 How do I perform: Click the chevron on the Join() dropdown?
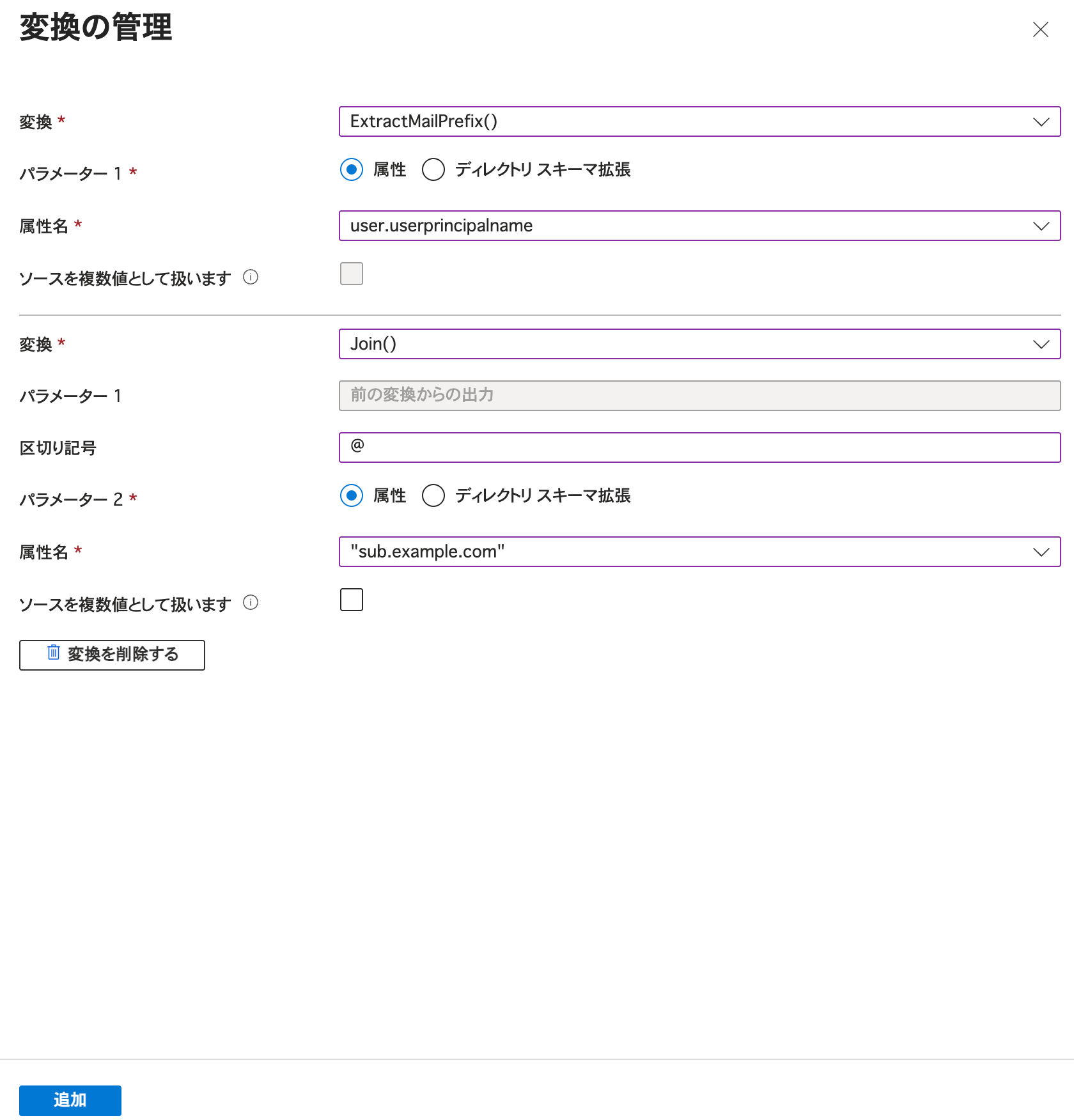click(1042, 343)
